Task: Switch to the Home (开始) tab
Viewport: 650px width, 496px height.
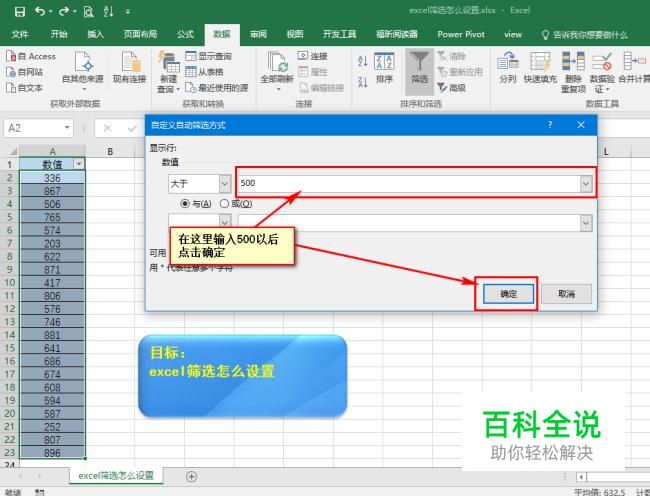Action: (x=59, y=34)
